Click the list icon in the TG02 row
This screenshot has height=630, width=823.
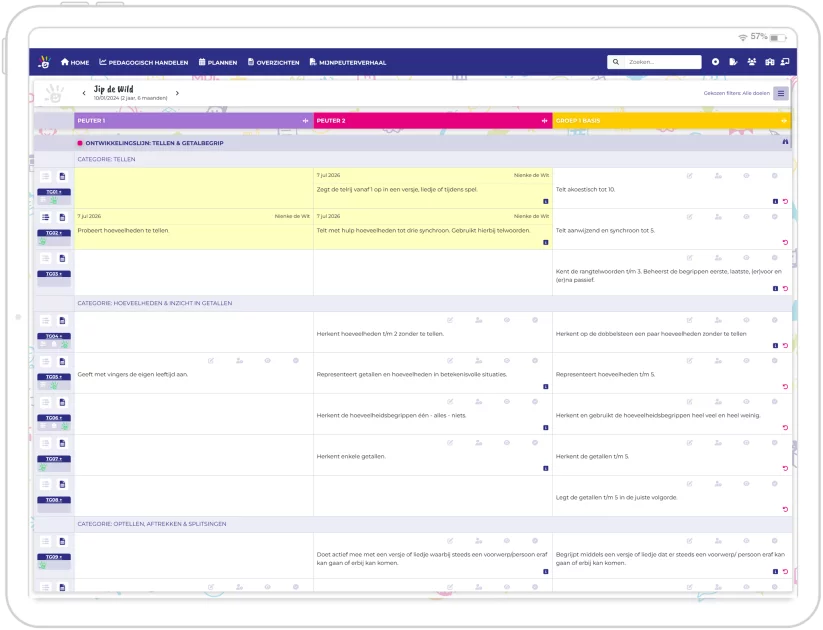[46, 217]
